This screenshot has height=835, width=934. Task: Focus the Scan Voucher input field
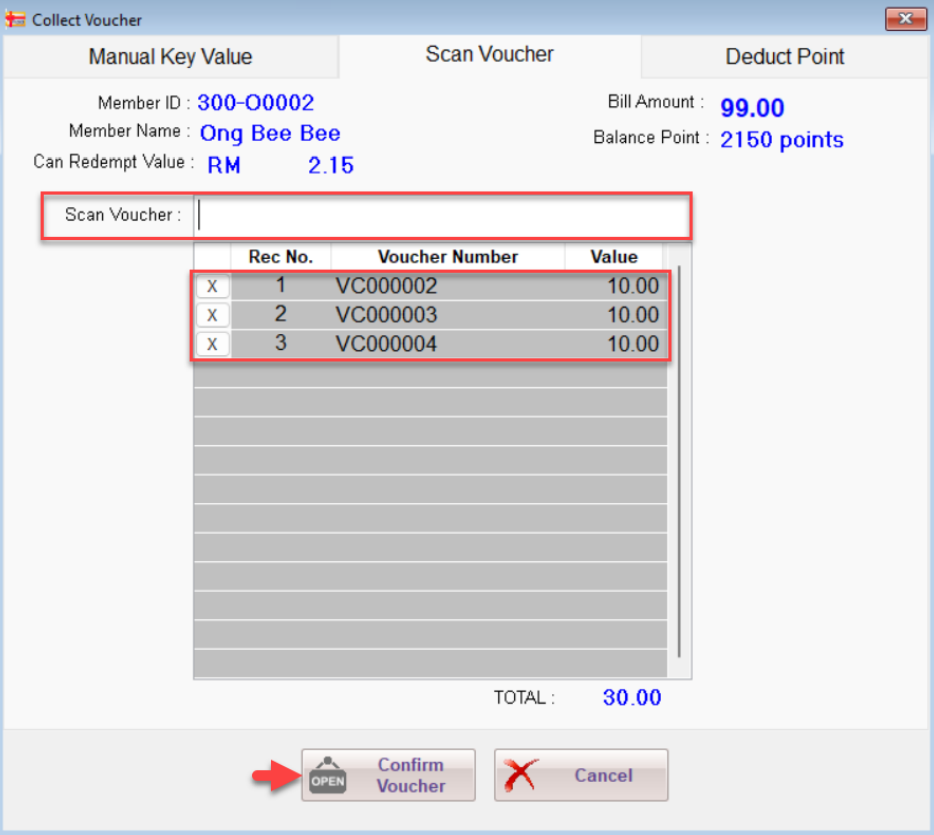click(440, 215)
